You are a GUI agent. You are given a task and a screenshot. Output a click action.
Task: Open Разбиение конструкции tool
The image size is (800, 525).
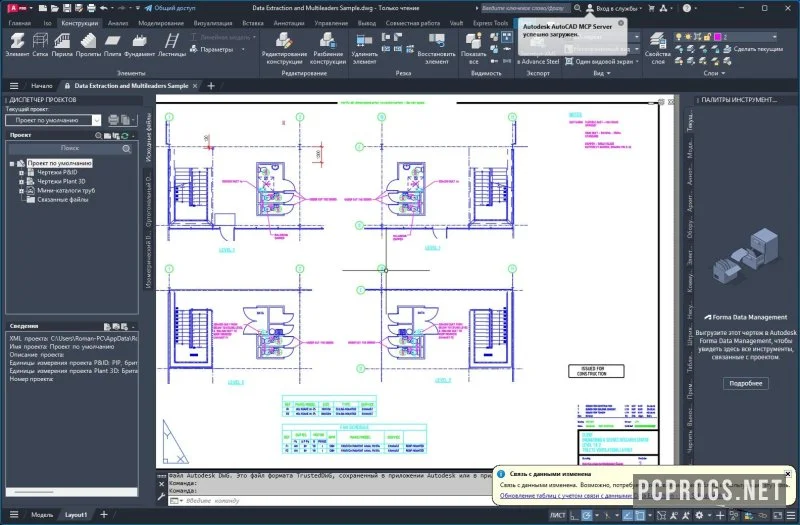coord(328,48)
